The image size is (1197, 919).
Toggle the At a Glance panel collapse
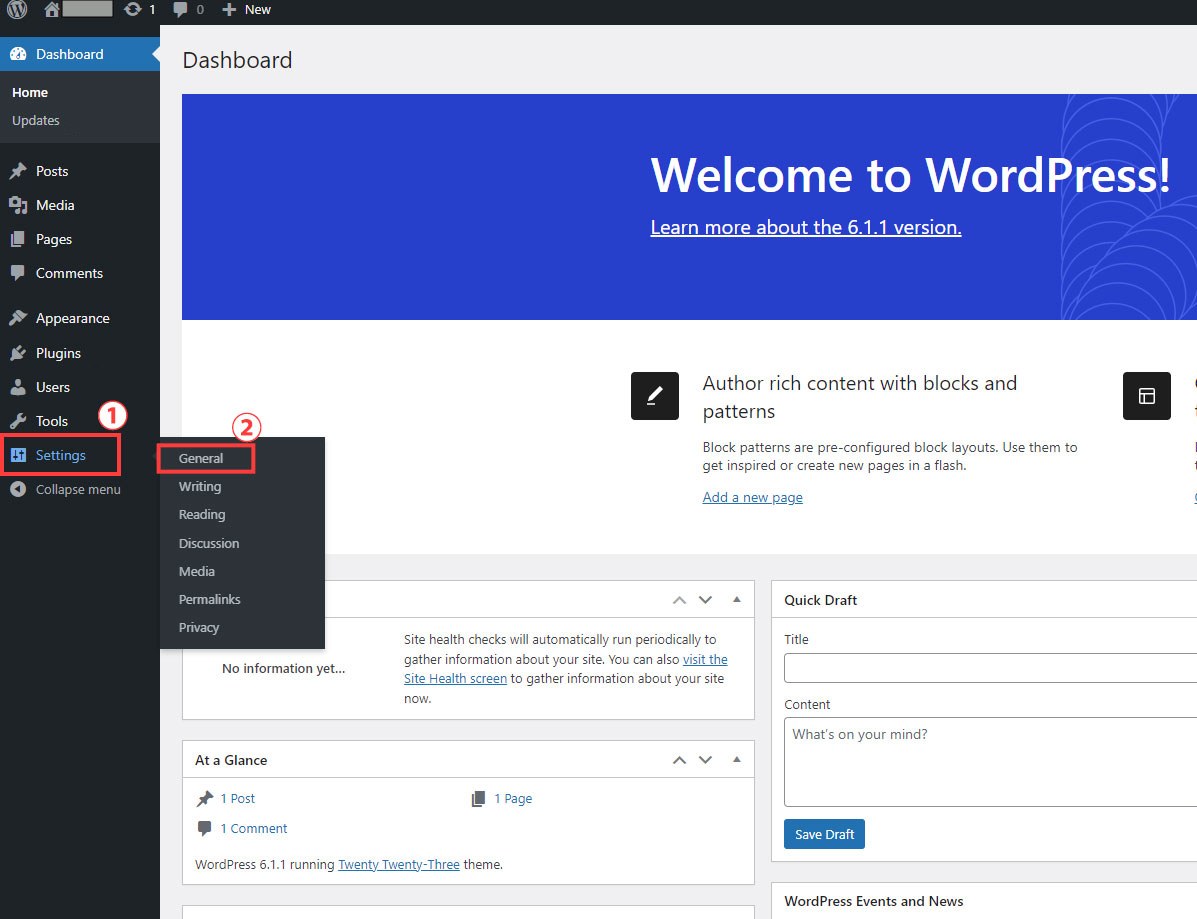point(737,760)
